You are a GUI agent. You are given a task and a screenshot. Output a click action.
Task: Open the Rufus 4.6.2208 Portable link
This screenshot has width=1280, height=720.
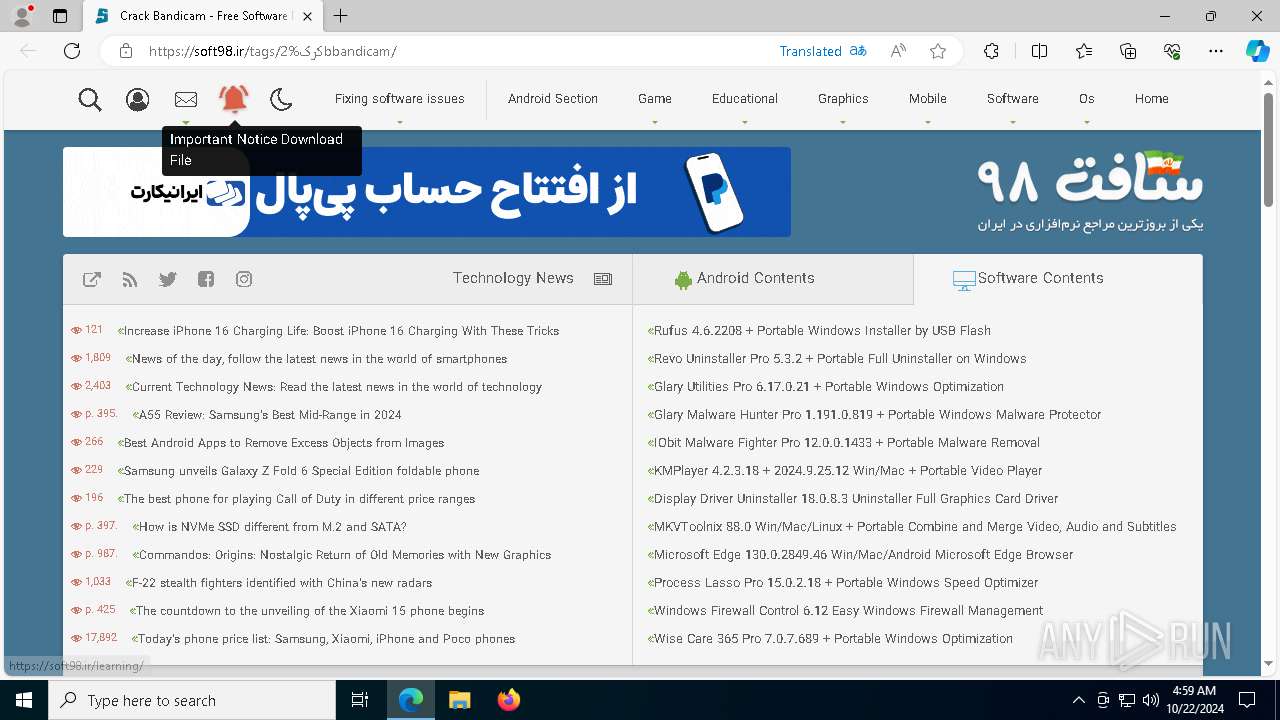[x=822, y=331]
